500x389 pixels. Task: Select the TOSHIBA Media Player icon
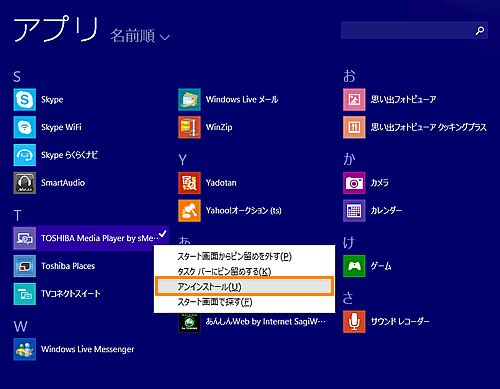[25, 238]
